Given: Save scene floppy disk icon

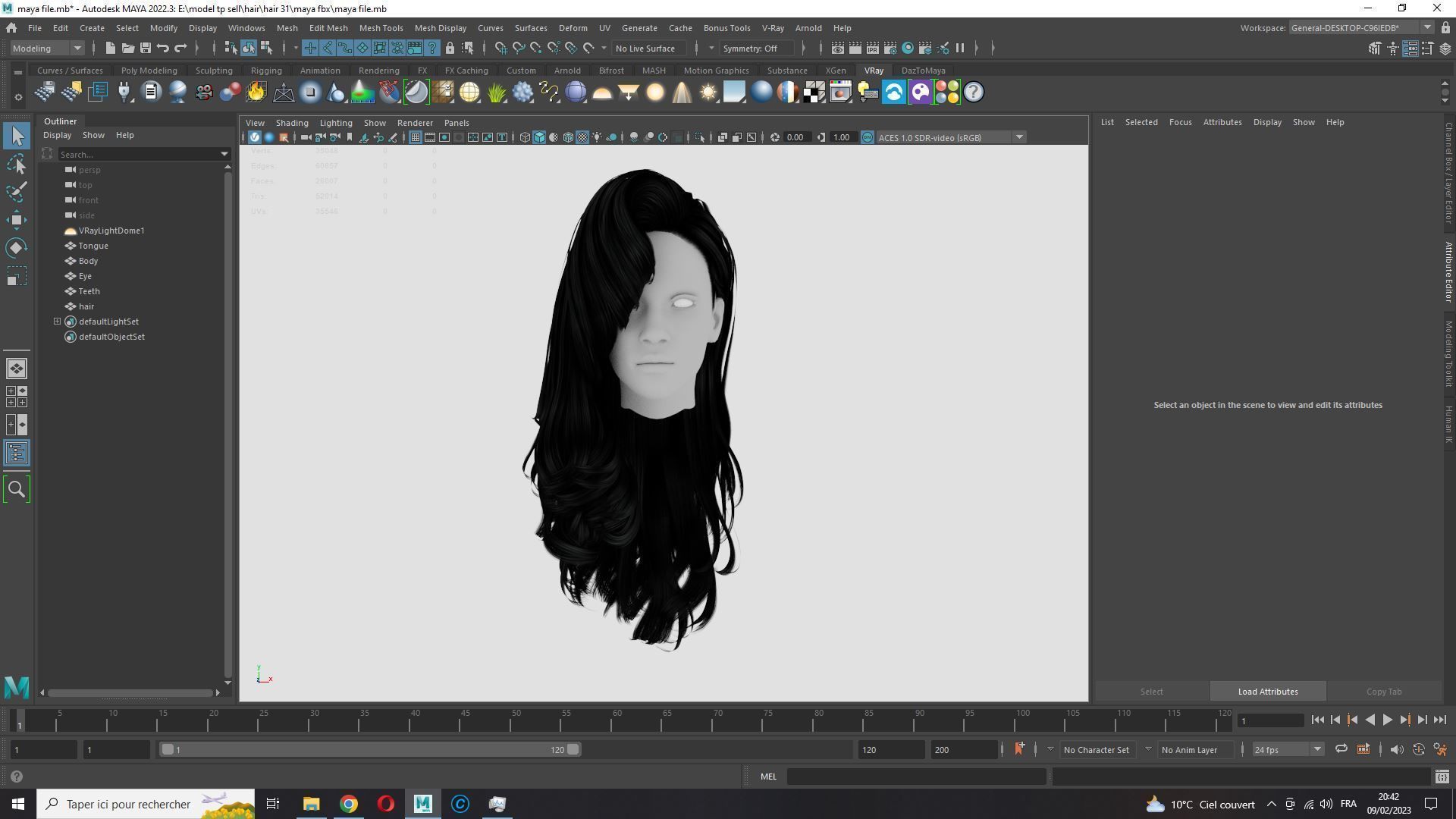Looking at the screenshot, I should pyautogui.click(x=145, y=49).
